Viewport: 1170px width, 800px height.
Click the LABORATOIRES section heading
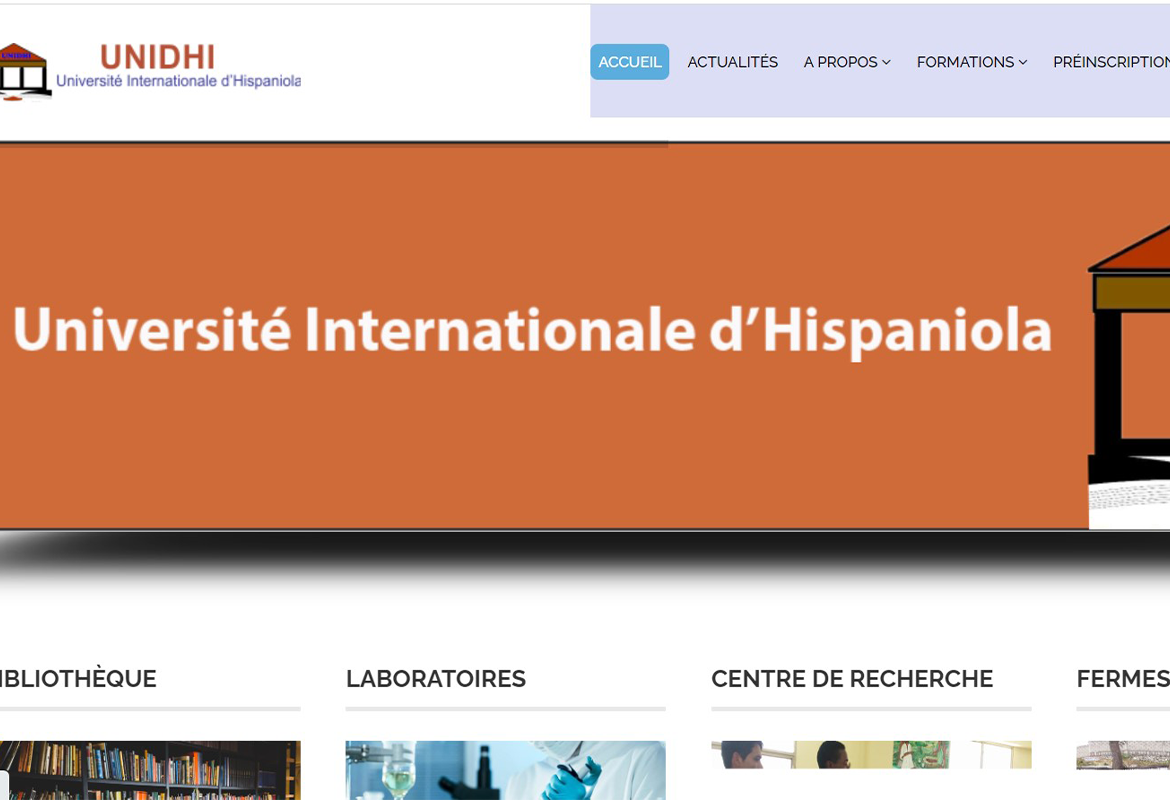pyautogui.click(x=436, y=678)
